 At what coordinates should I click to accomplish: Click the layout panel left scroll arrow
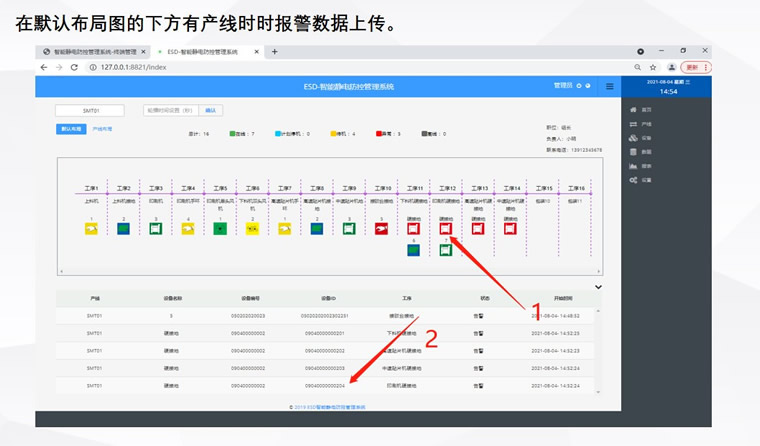61,271
